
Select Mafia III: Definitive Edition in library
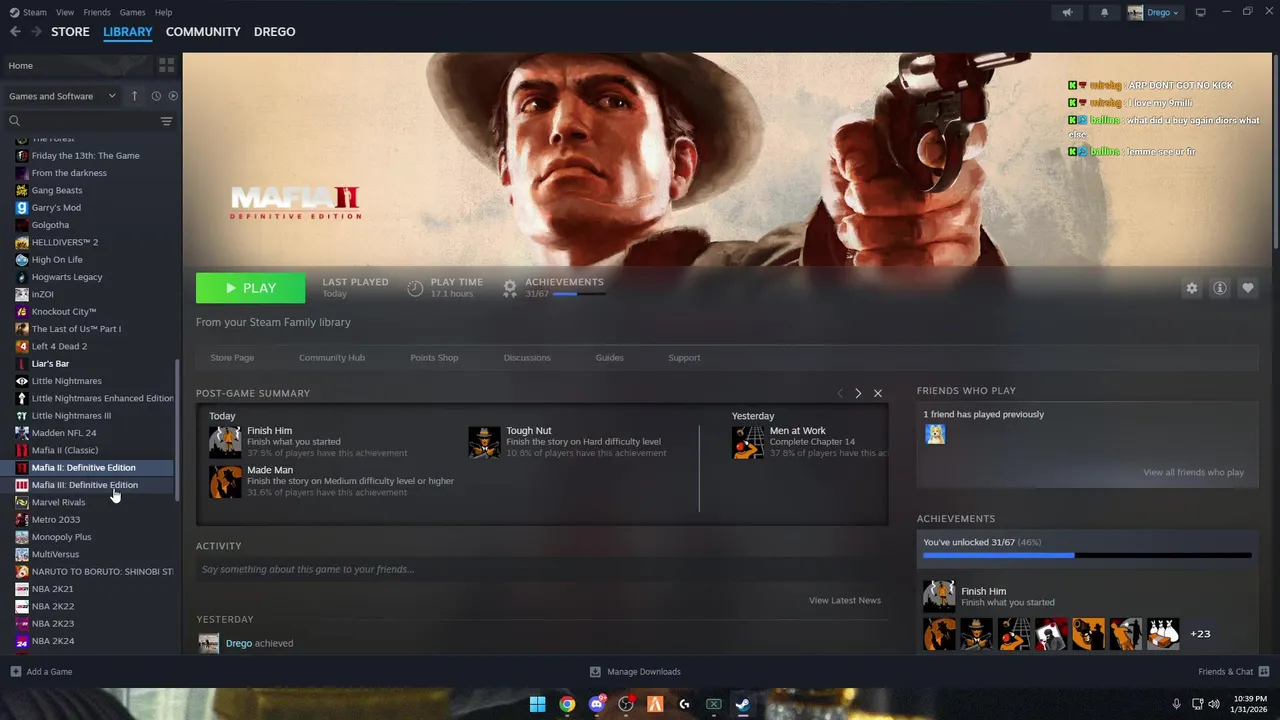click(87, 485)
